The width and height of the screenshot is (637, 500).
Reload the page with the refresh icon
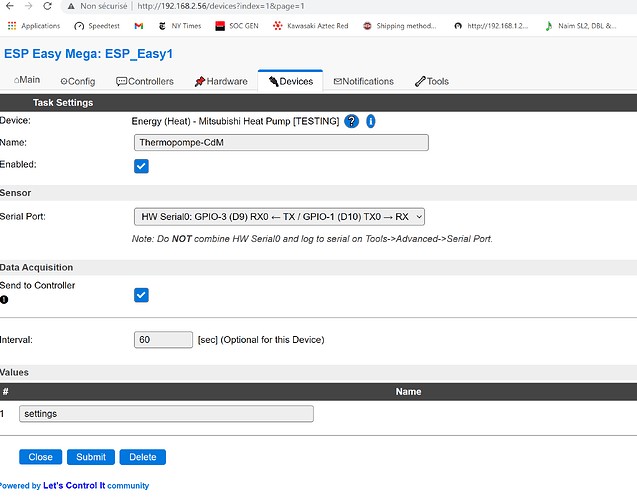pyautogui.click(x=47, y=6)
